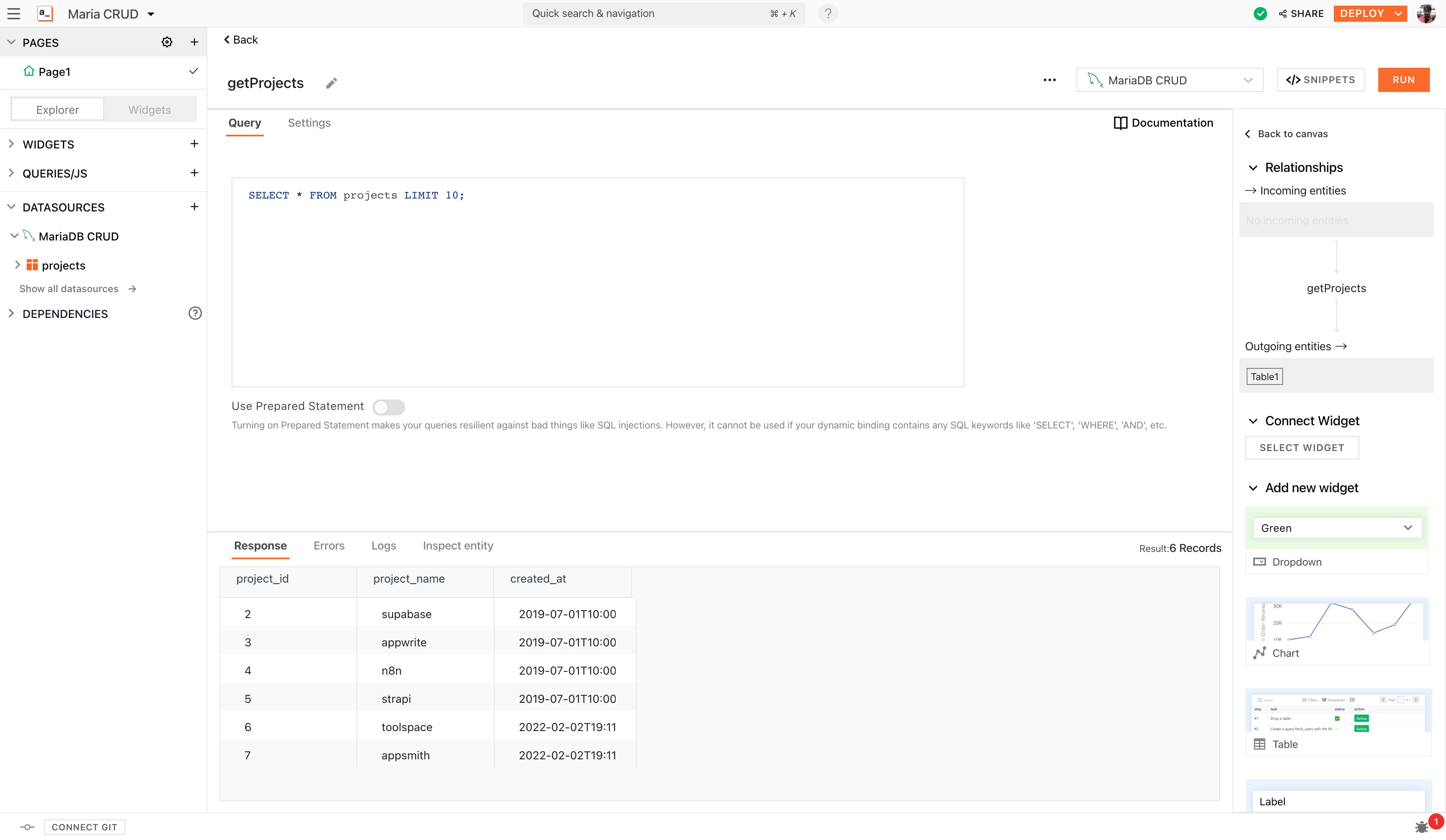Add a new page with plus icon
1446x840 pixels.
coord(194,42)
